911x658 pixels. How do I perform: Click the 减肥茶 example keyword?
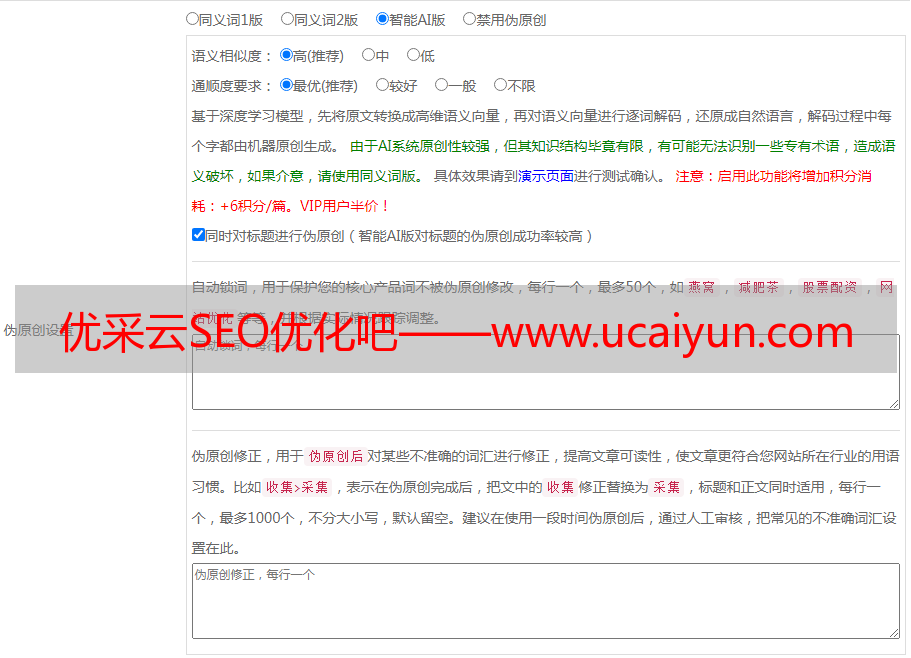(x=758, y=287)
